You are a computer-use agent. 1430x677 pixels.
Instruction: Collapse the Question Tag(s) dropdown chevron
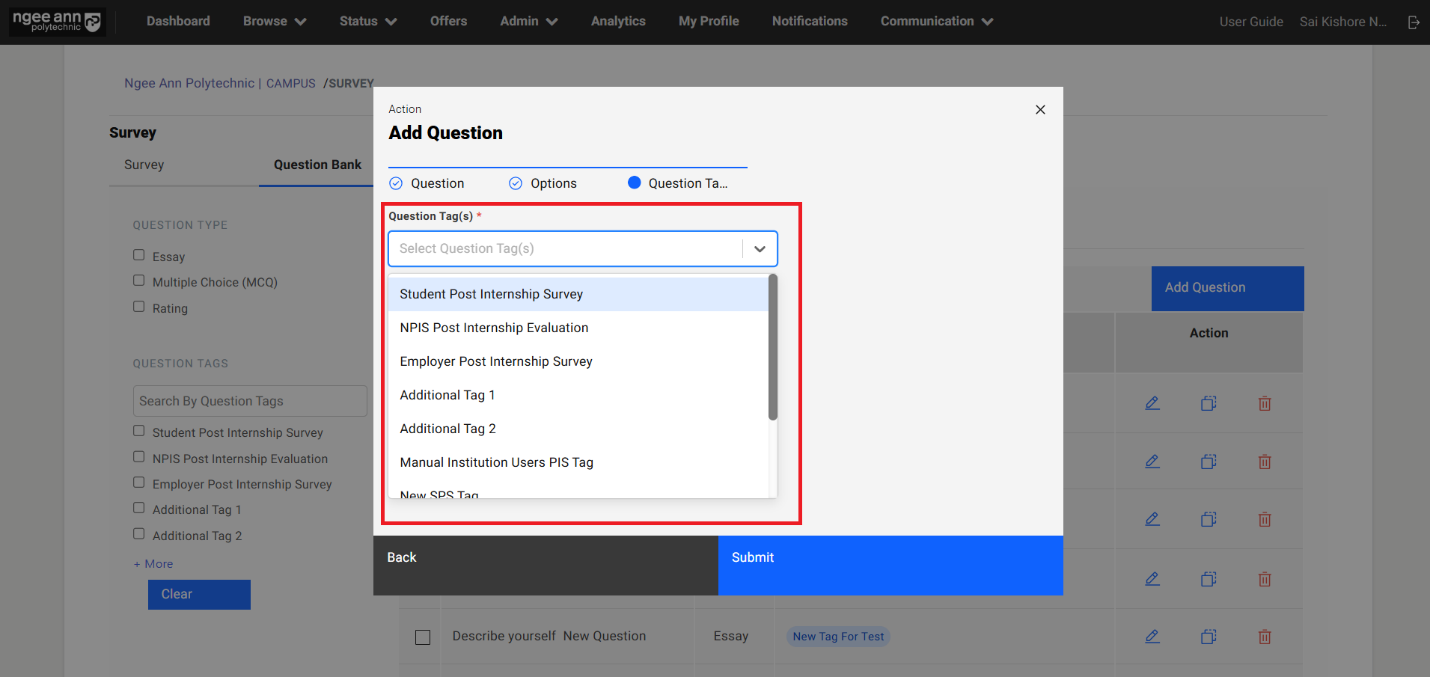[x=759, y=249]
